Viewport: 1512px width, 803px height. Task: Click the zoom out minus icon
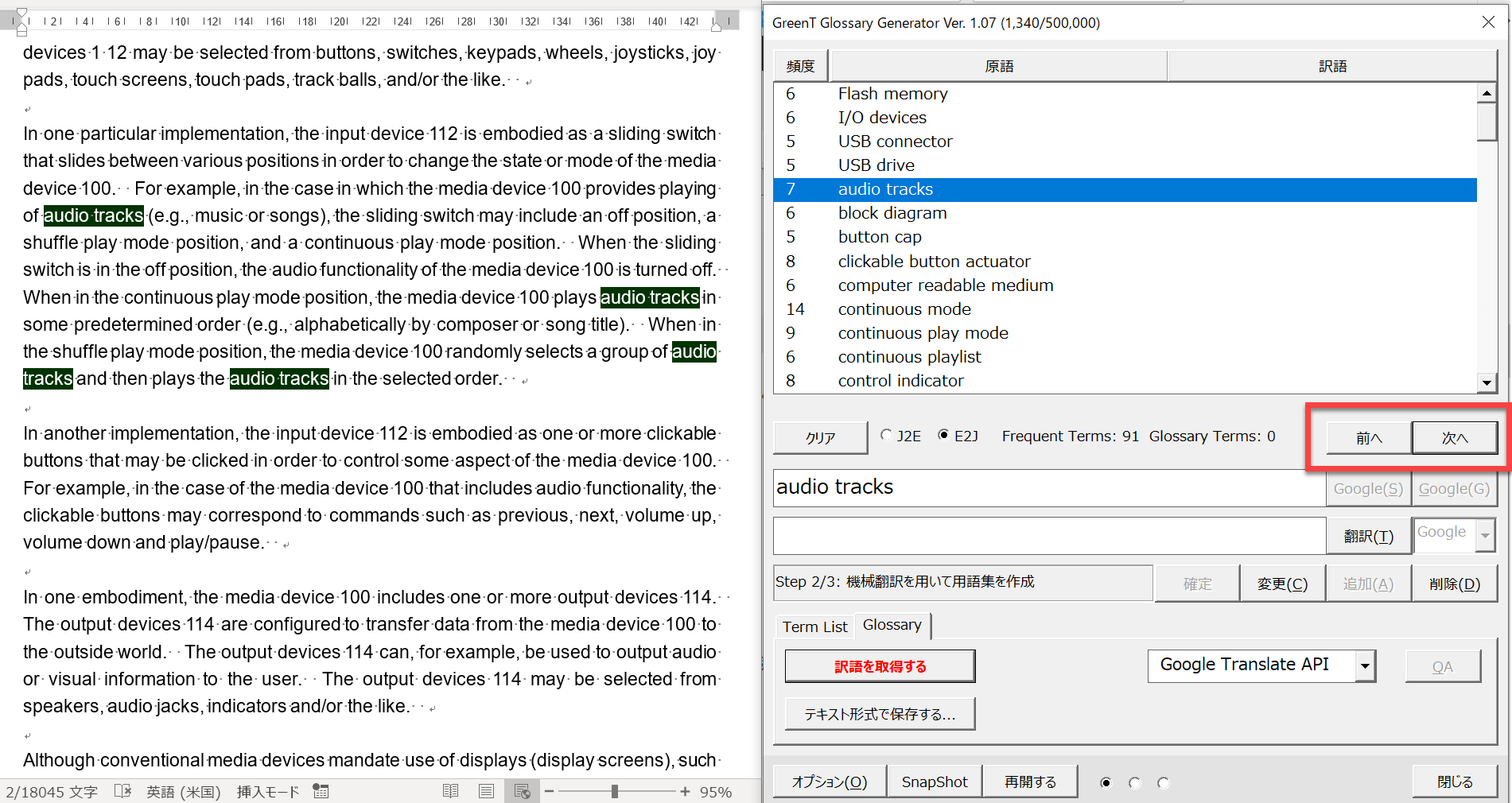click(549, 791)
